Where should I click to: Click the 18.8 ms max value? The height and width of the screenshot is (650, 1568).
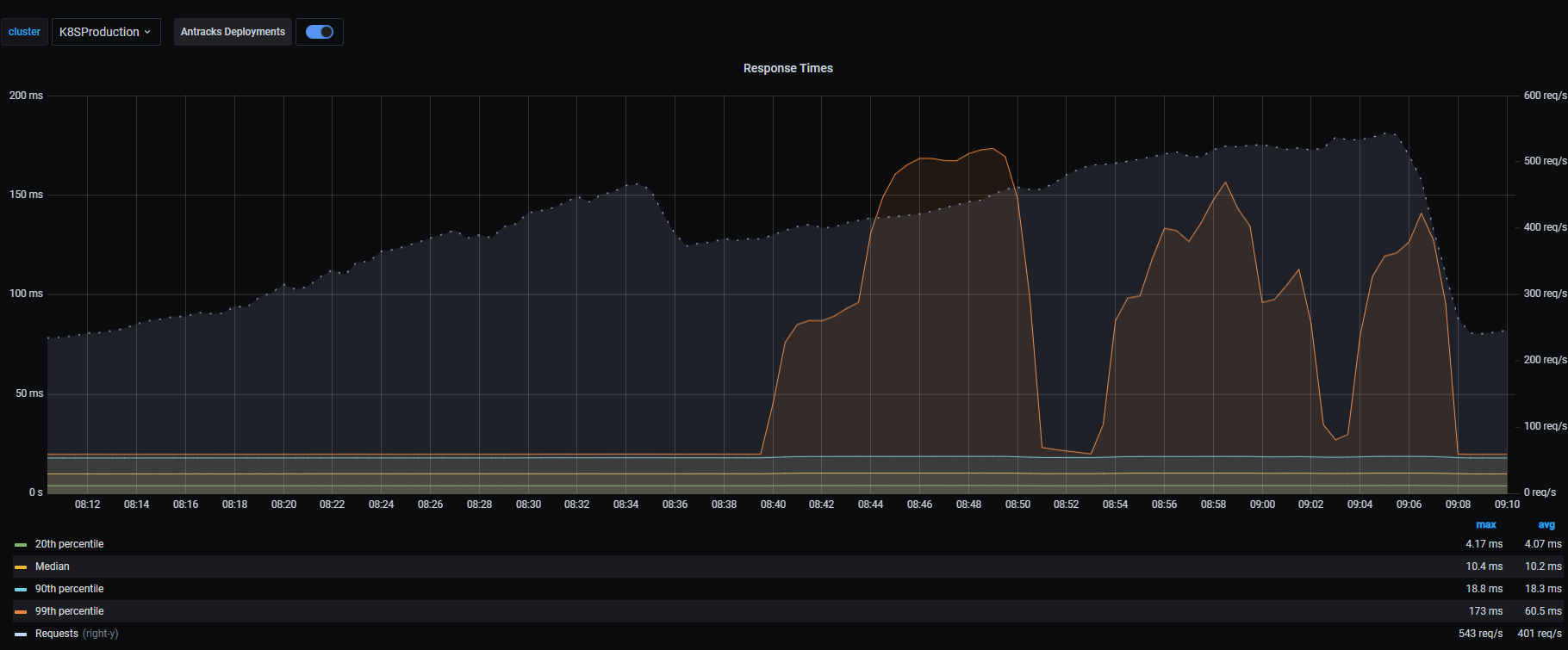coord(1484,589)
